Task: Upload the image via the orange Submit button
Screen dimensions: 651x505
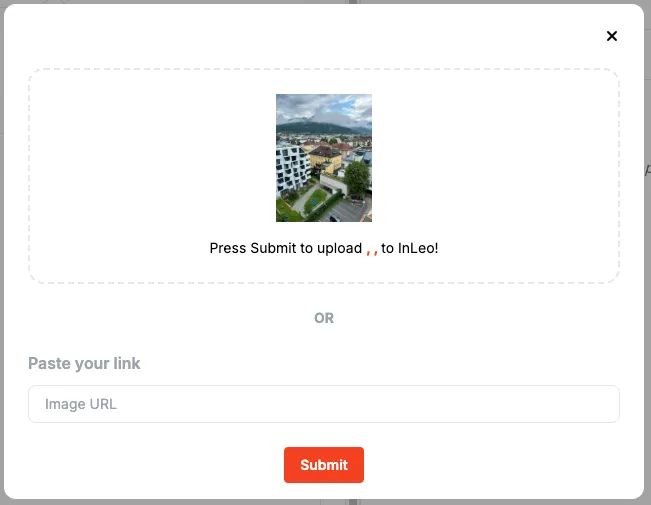Action: (324, 465)
